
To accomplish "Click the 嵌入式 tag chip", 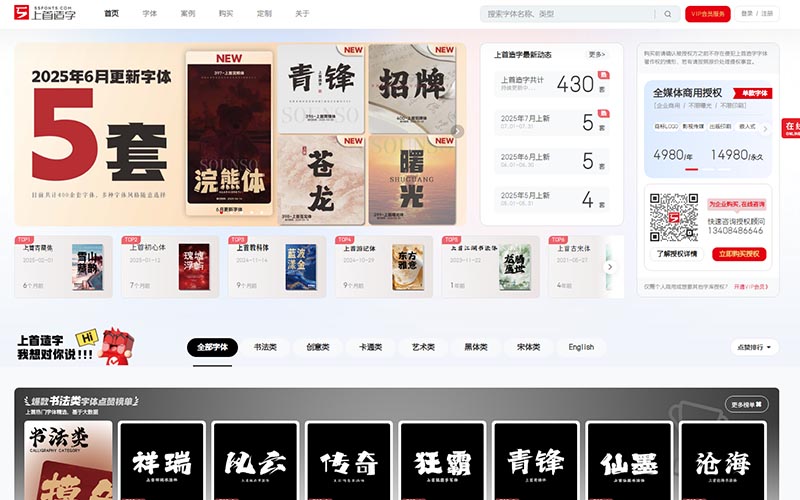I will pyautogui.click(x=747, y=126).
